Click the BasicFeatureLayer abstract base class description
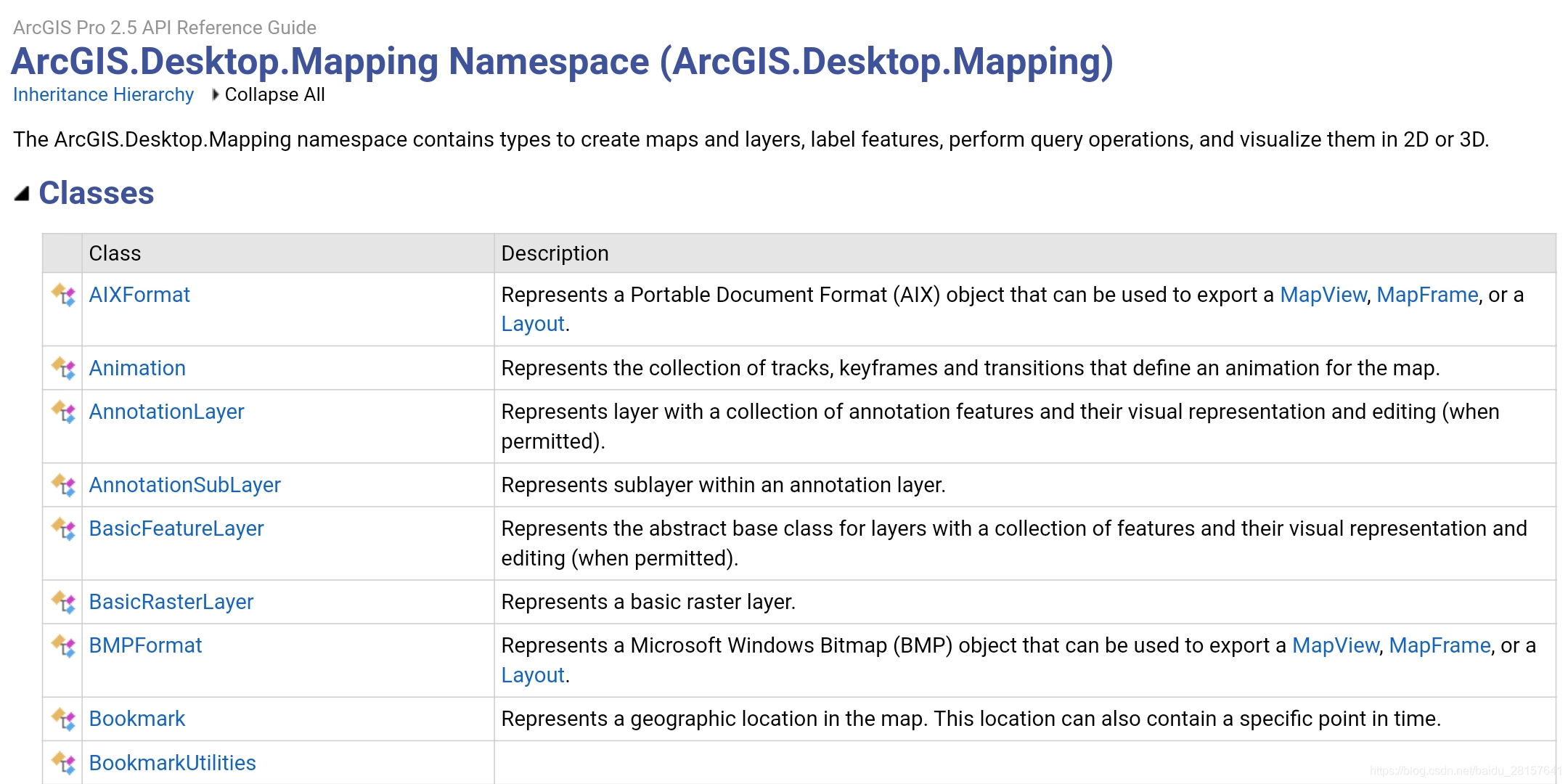The width and height of the screenshot is (1568, 784). tap(1014, 543)
